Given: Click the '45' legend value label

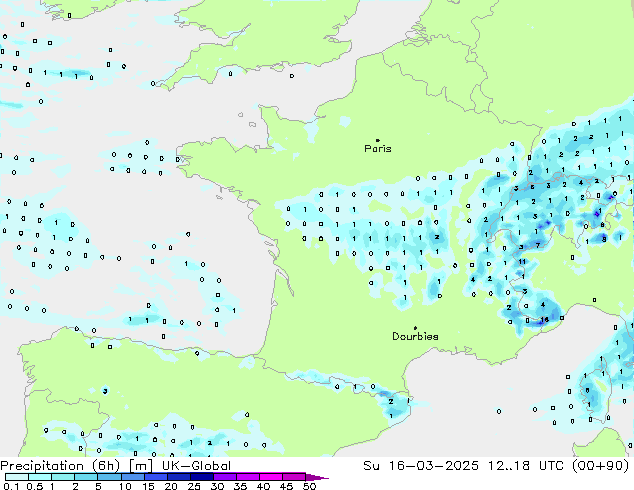Looking at the screenshot, I should (x=286, y=486).
